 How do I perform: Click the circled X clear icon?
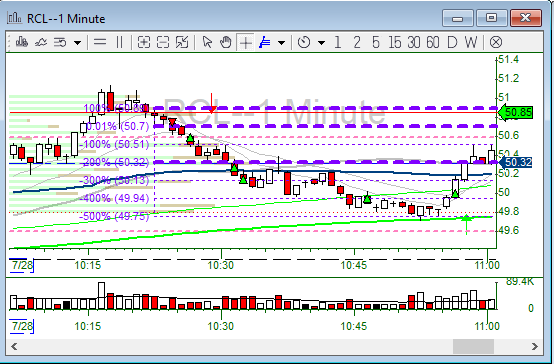[496, 42]
